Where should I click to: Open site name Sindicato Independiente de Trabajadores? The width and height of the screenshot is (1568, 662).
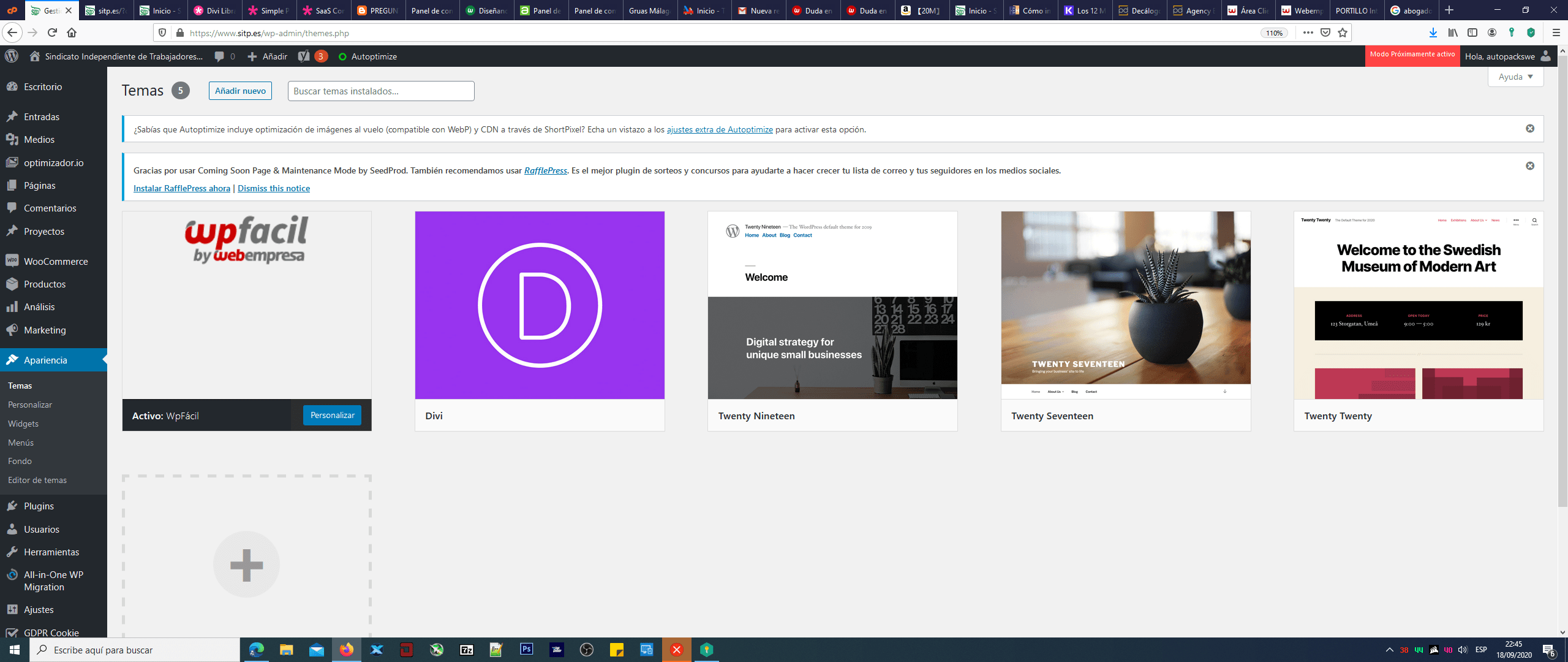(116, 56)
